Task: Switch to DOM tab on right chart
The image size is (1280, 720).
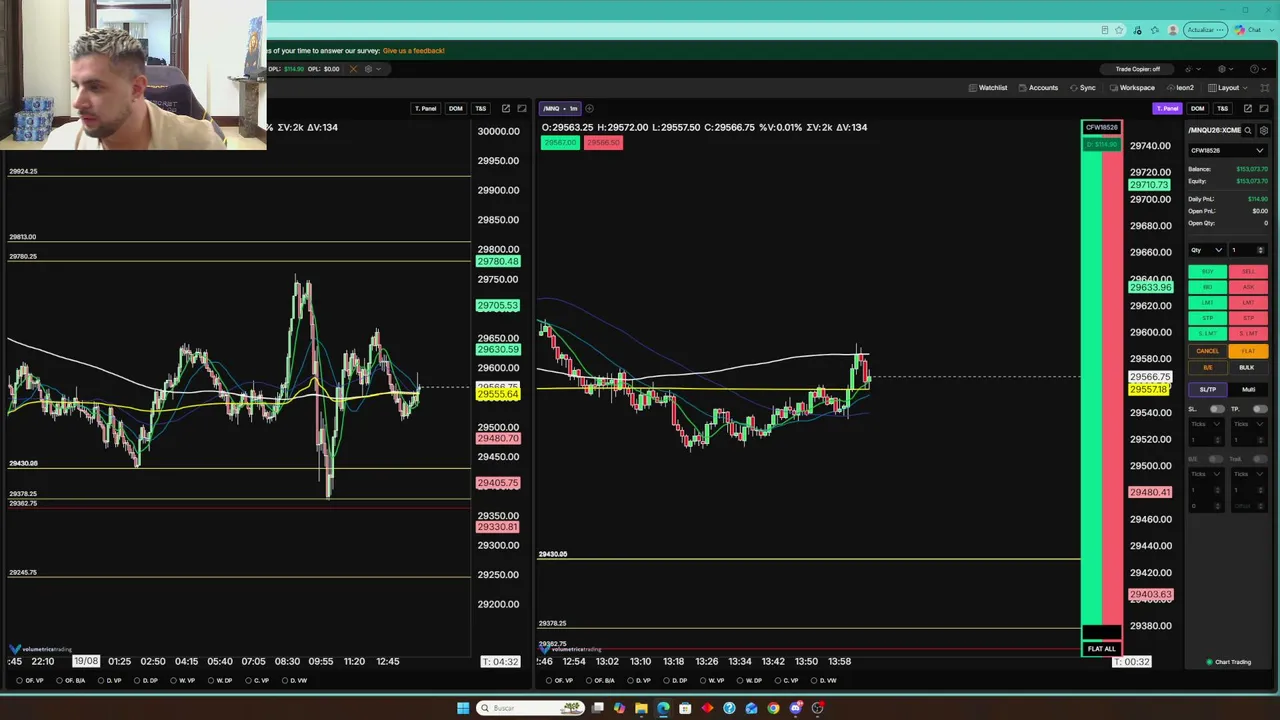Action: (x=1197, y=108)
